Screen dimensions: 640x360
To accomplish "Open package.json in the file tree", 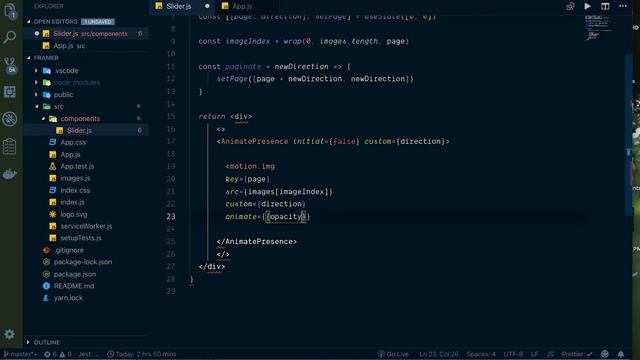I will pyautogui.click(x=75, y=274).
